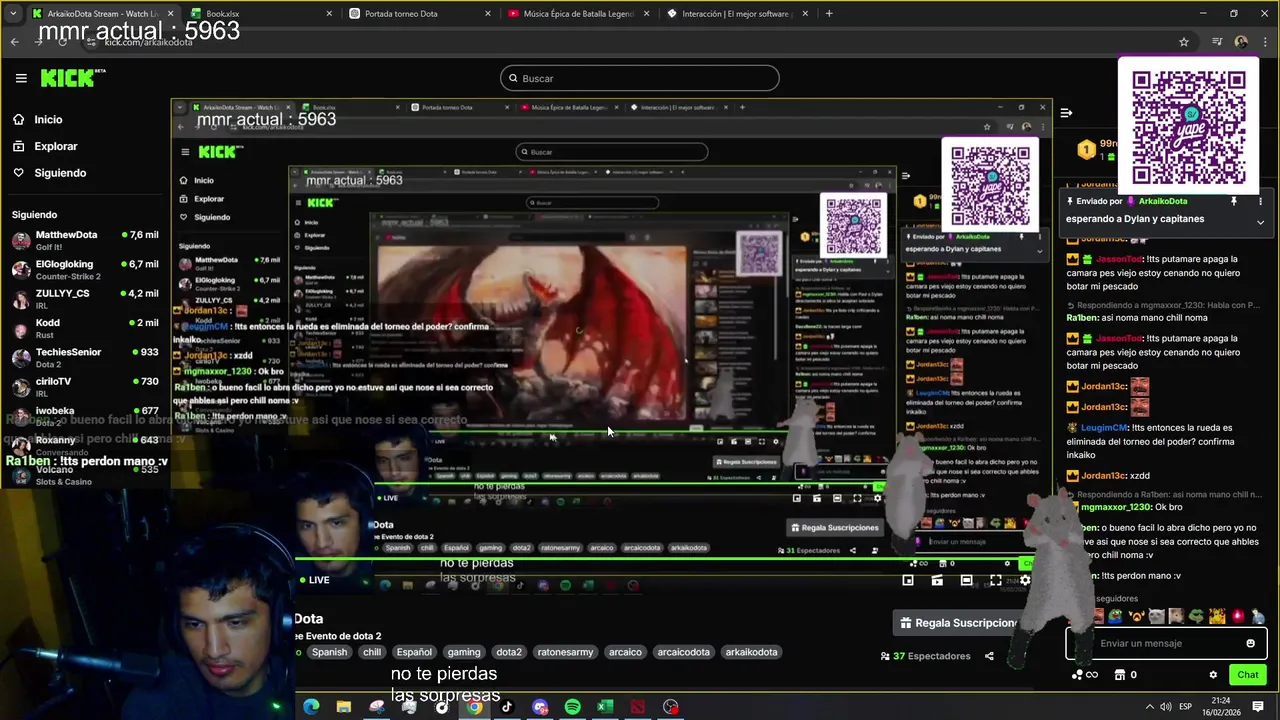Viewport: 1280px width, 720px height.
Task: Send message with green Chat button
Action: (x=1247, y=675)
